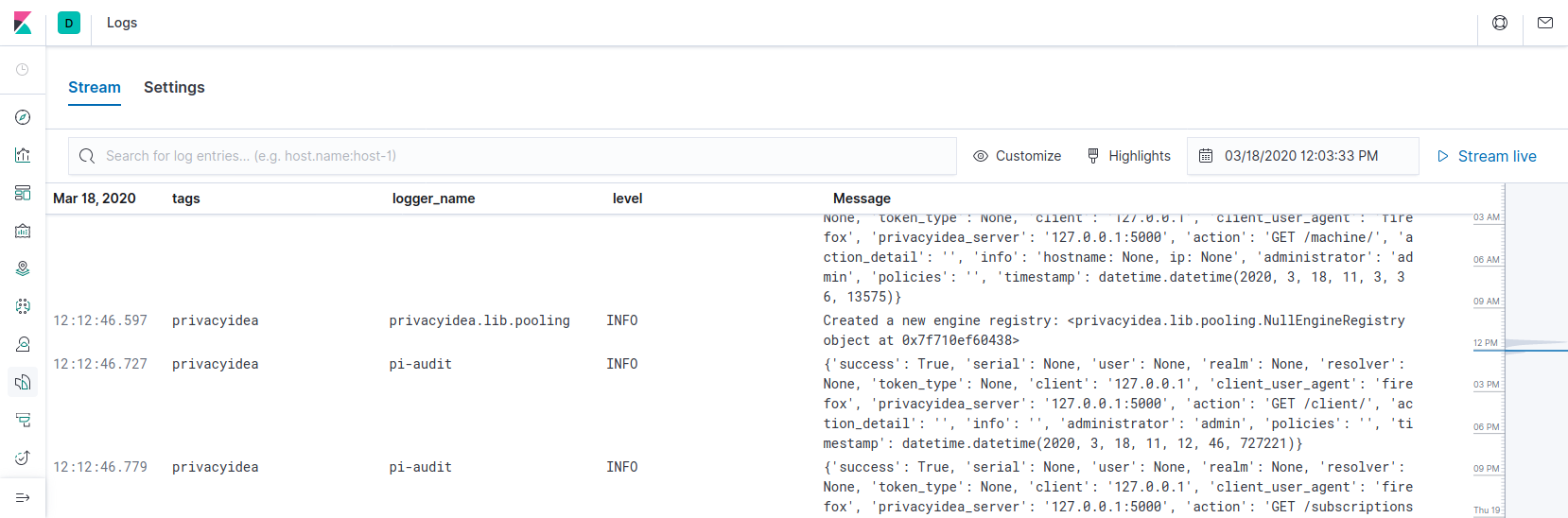
Task: Select the Logs icon in sidebar
Action: [23, 382]
